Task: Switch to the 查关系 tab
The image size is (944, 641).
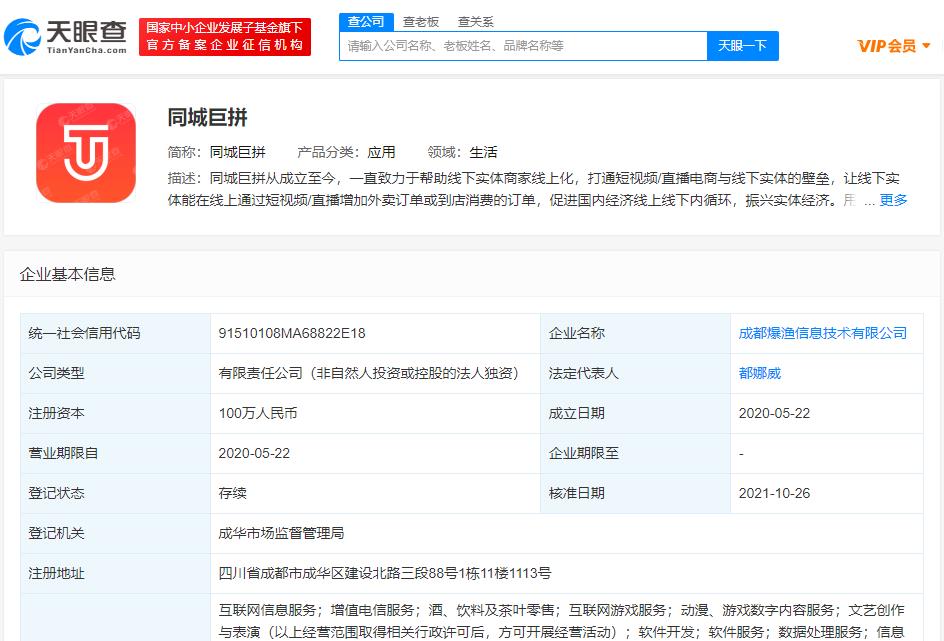Action: point(476,22)
